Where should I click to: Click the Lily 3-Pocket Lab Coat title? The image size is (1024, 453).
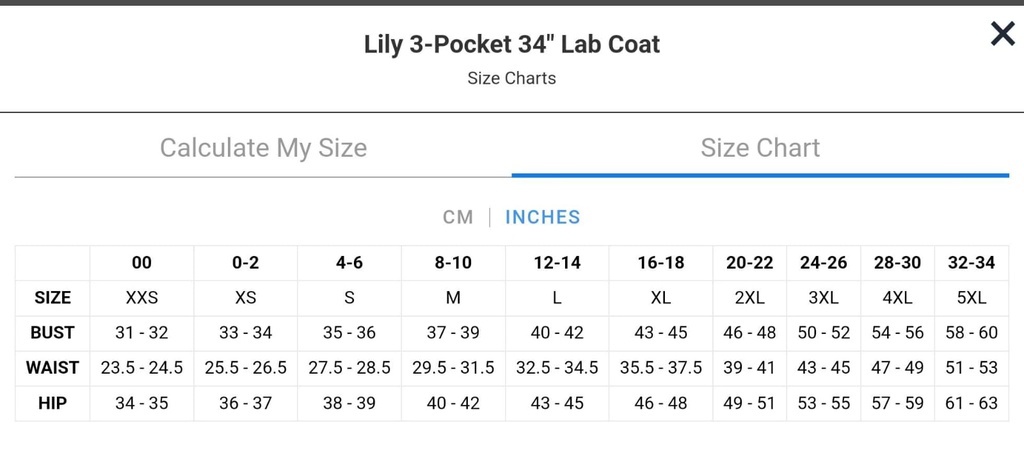pyautogui.click(x=512, y=44)
